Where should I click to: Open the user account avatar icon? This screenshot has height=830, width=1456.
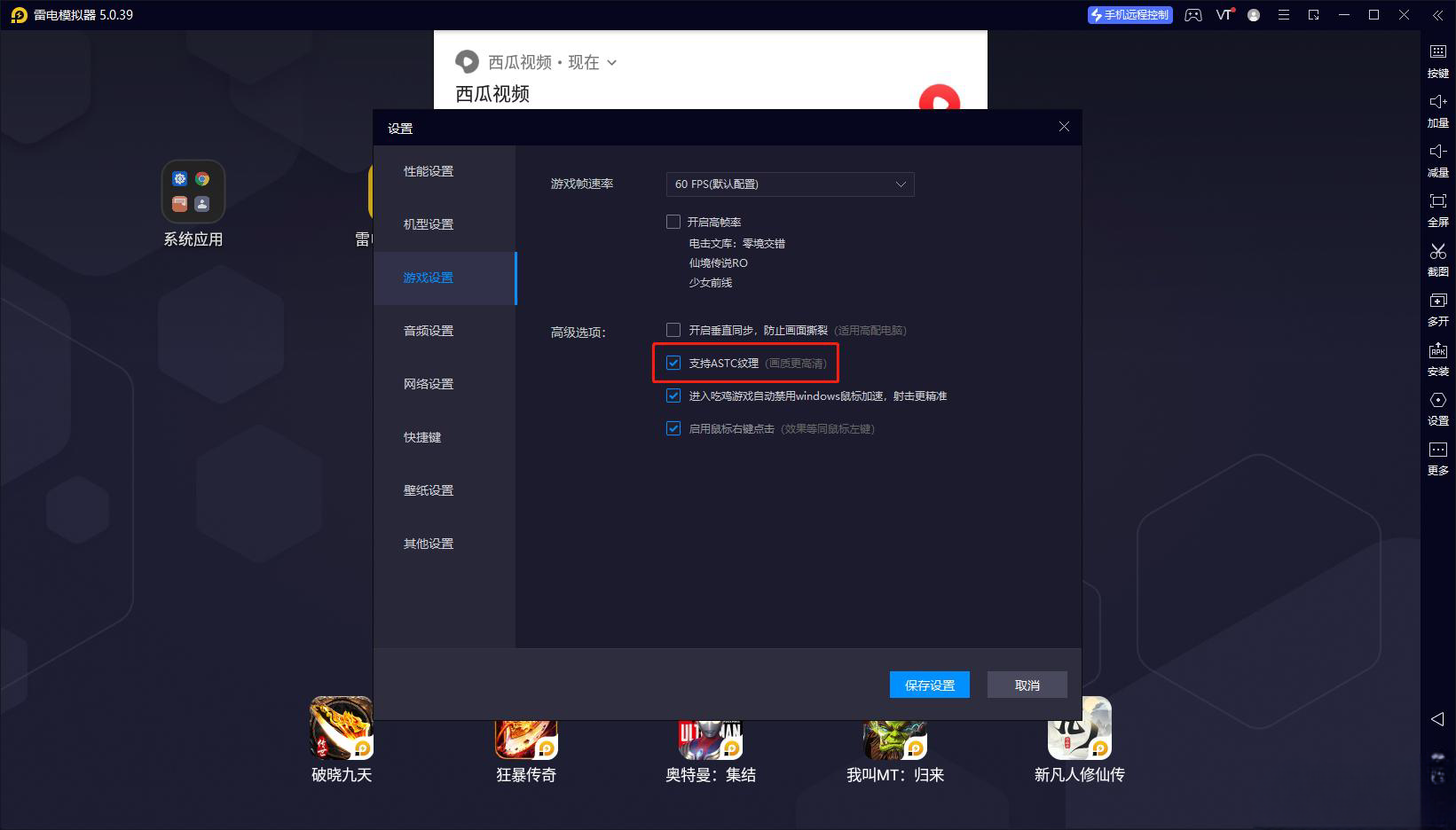click(x=1254, y=15)
